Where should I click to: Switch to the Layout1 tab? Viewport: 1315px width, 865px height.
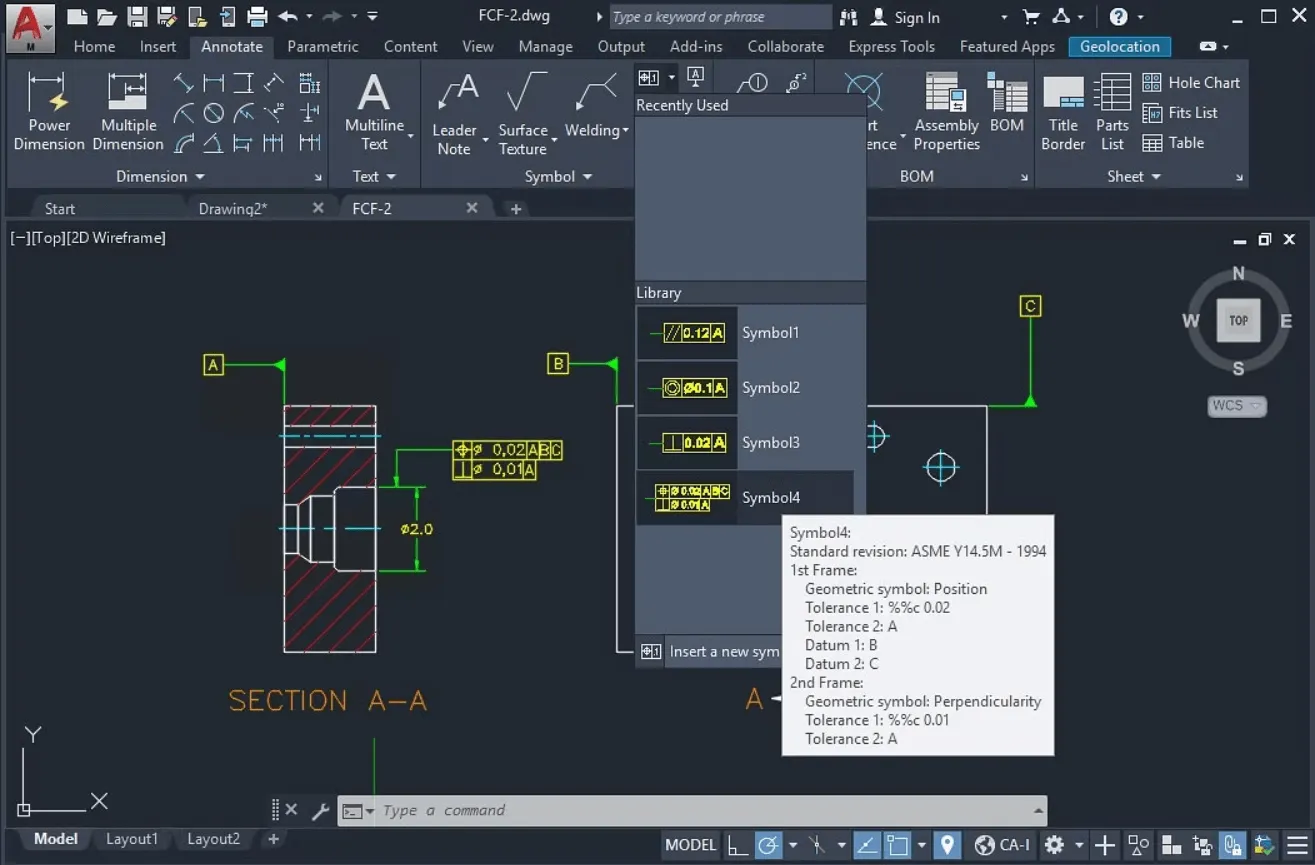click(132, 839)
